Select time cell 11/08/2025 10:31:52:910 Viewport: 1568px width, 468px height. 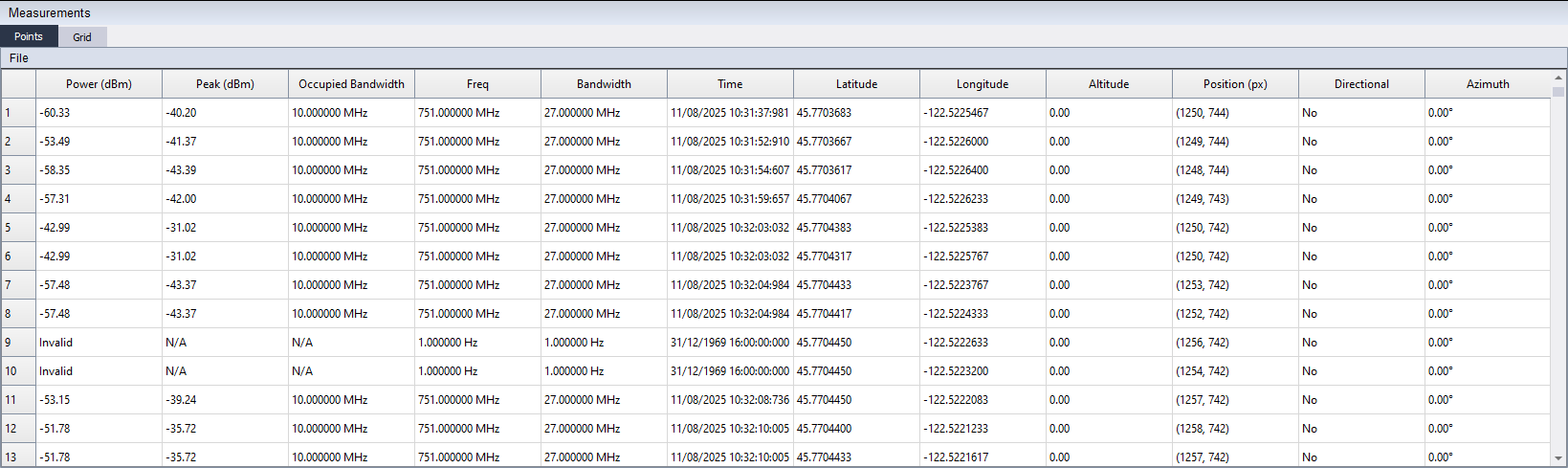coord(731,142)
